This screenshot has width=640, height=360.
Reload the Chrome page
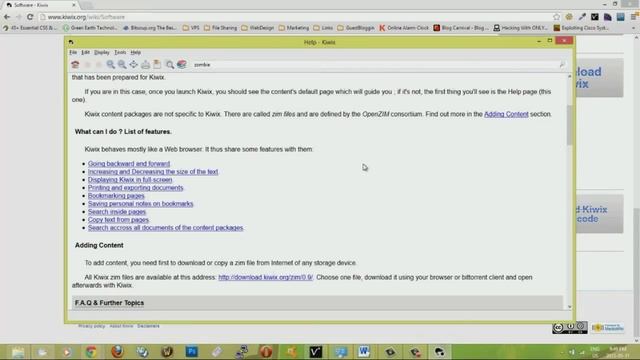coord(30,17)
